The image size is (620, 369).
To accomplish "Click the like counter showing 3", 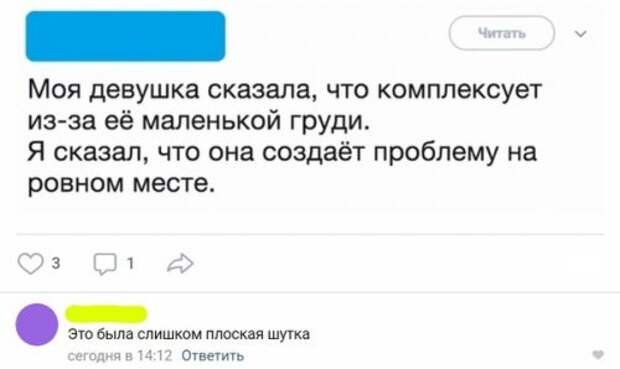I will [x=56, y=263].
